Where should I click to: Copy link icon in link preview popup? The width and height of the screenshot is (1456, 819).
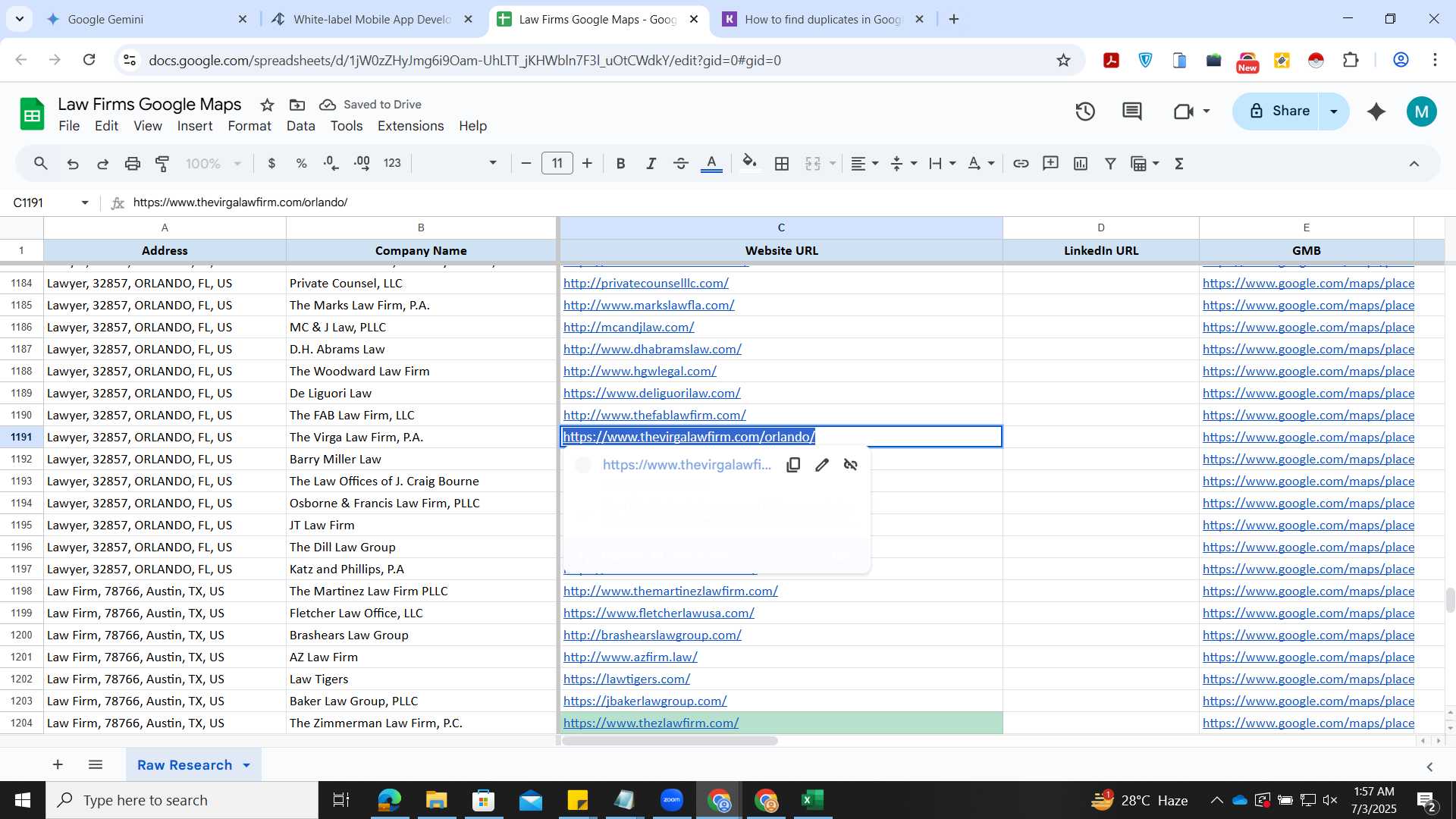click(793, 465)
